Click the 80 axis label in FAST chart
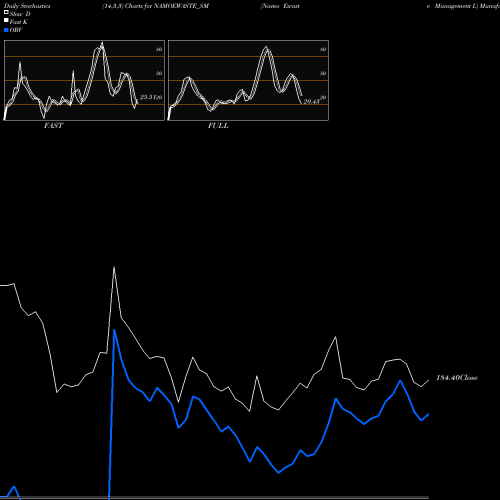Screen dimensions: 500x500 [159, 49]
